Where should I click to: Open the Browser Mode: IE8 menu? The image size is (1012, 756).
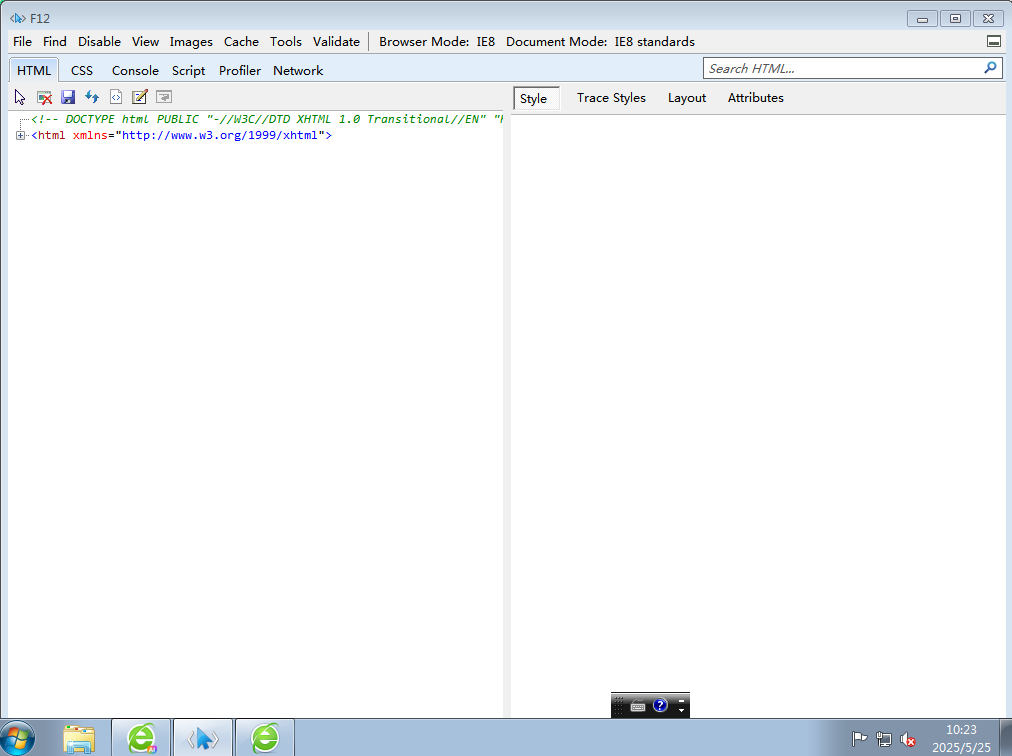(437, 42)
